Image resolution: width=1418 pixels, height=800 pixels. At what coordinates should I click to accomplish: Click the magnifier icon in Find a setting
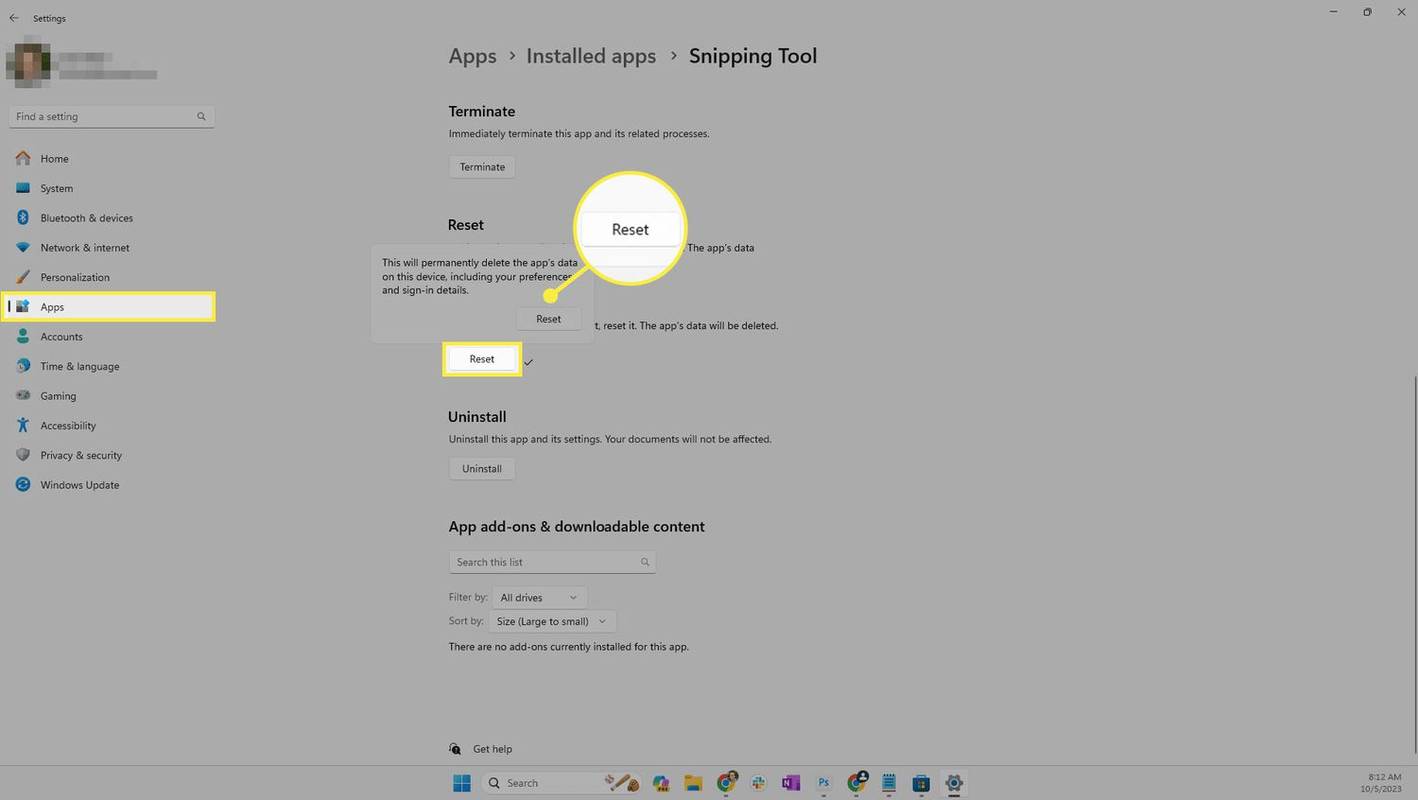click(x=201, y=117)
